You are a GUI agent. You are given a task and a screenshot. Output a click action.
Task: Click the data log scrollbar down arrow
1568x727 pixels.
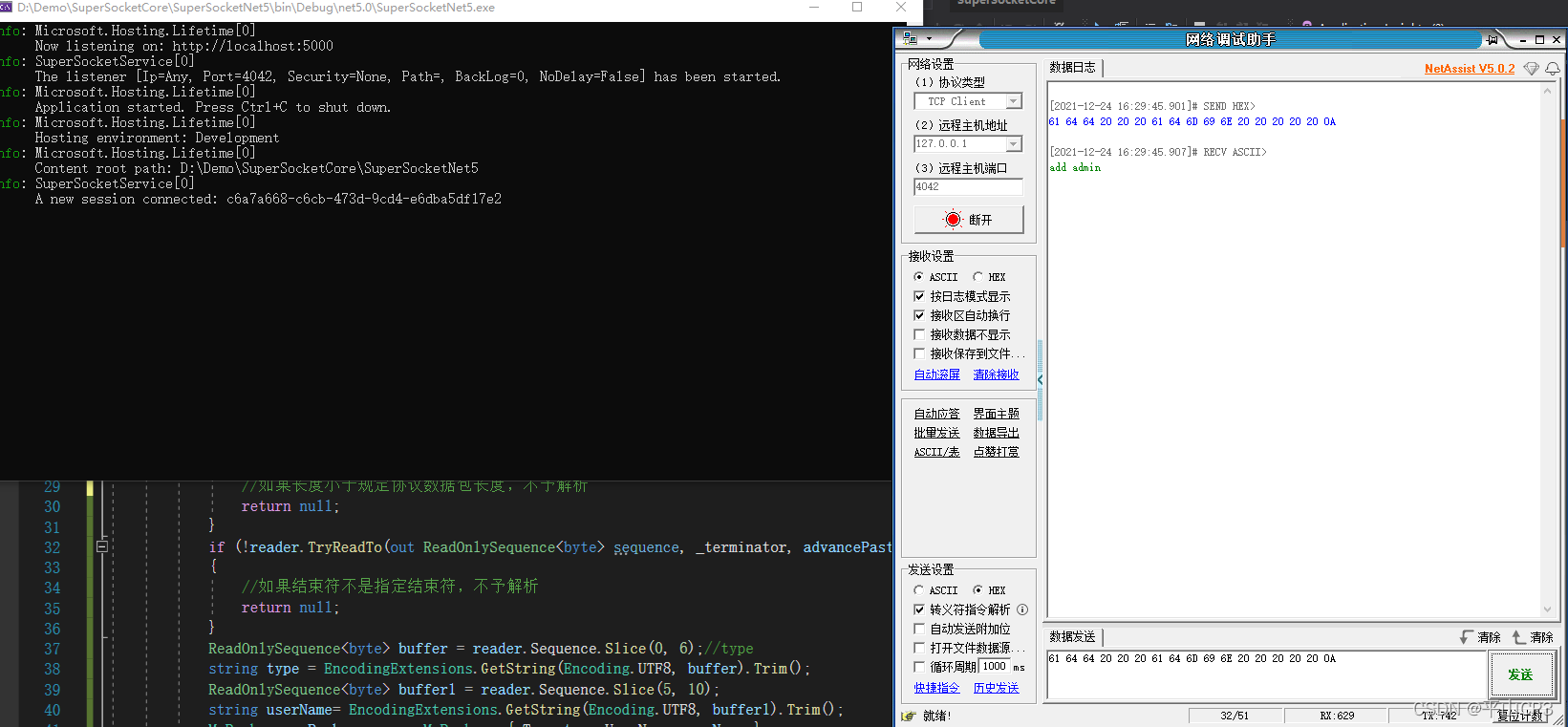point(1547,609)
